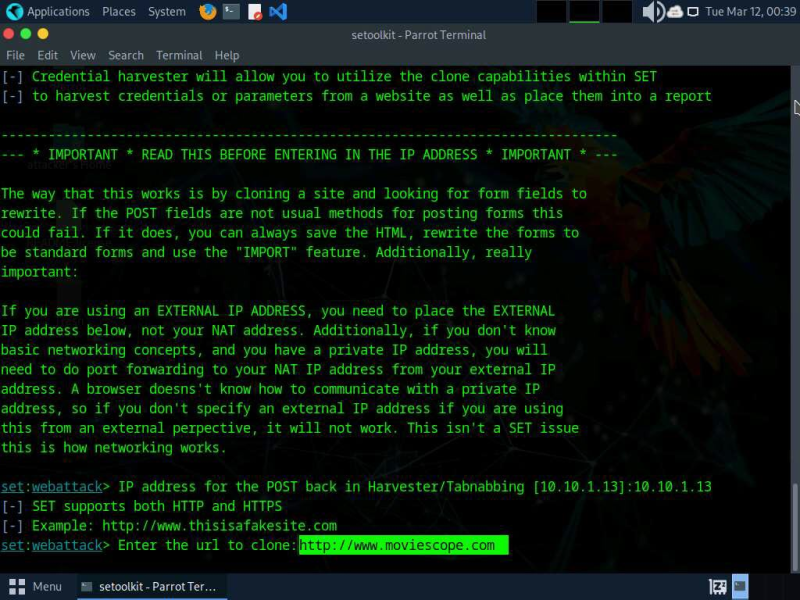Open the Help menu in terminal
800x600 pixels.
click(x=227, y=55)
